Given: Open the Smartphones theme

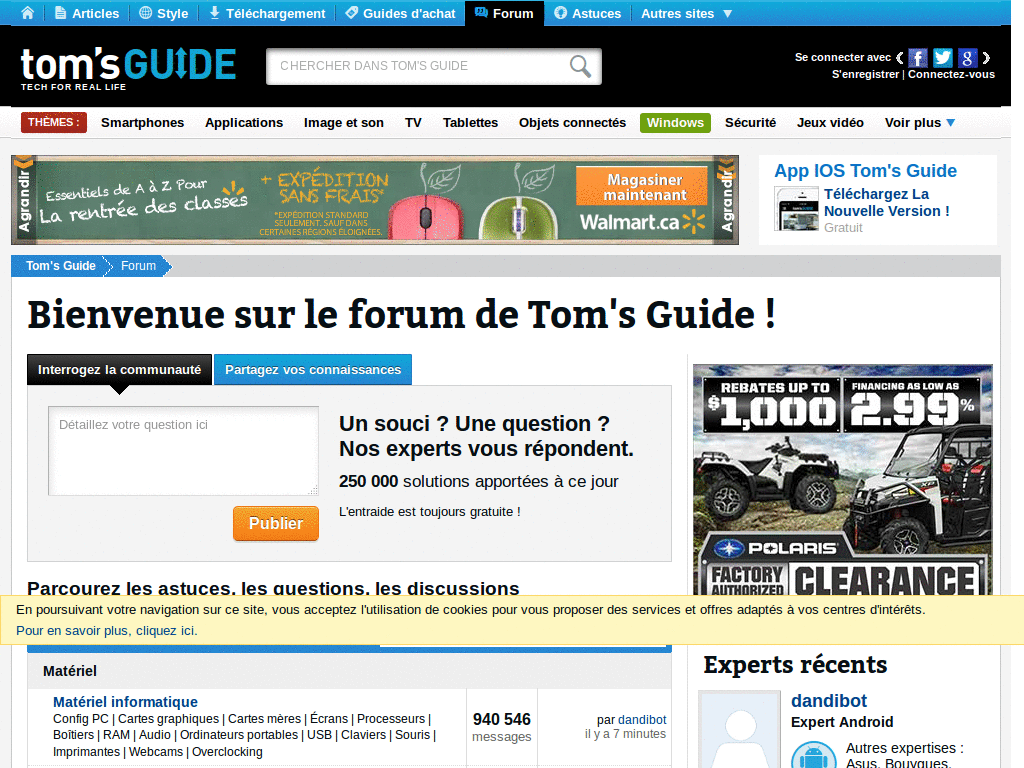Looking at the screenshot, I should [x=142, y=123].
